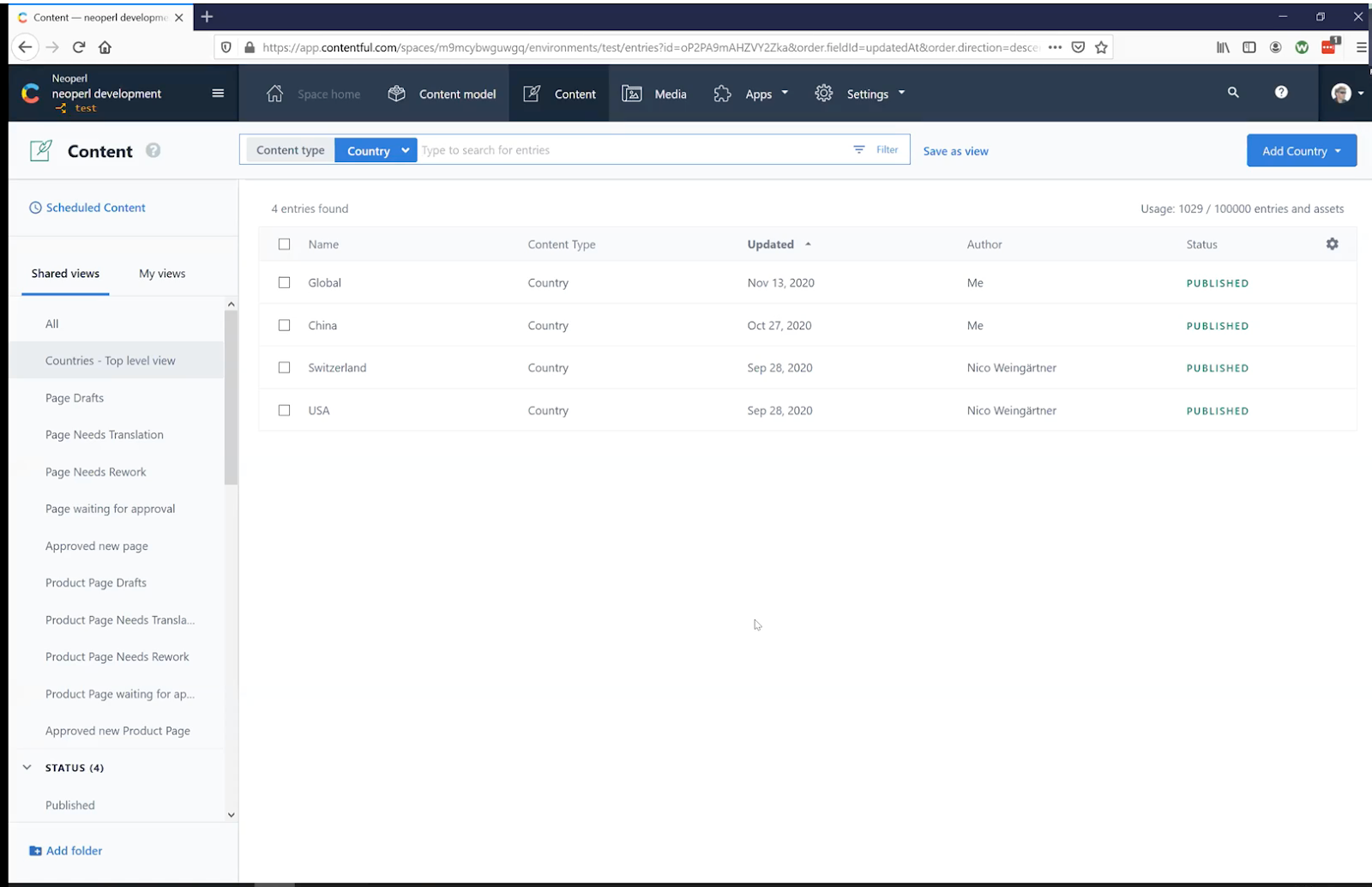Reload the page in browser
Image resolution: width=1372 pixels, height=887 pixels.
pyautogui.click(x=79, y=47)
